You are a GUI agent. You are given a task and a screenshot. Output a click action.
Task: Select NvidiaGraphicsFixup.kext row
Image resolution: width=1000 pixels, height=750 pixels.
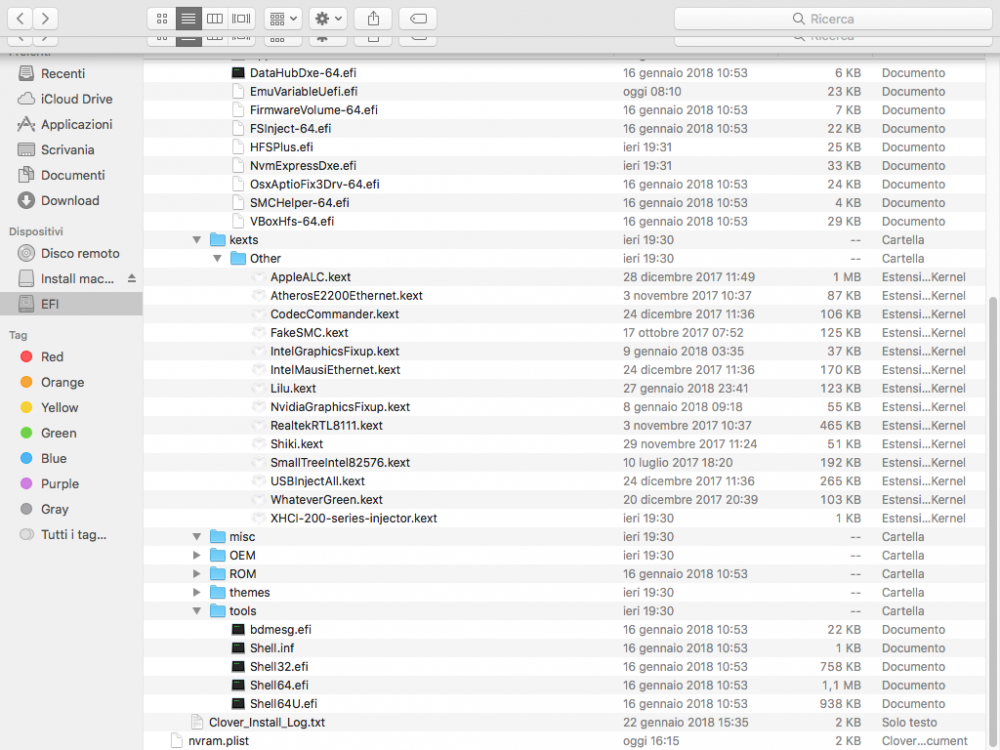click(564, 407)
